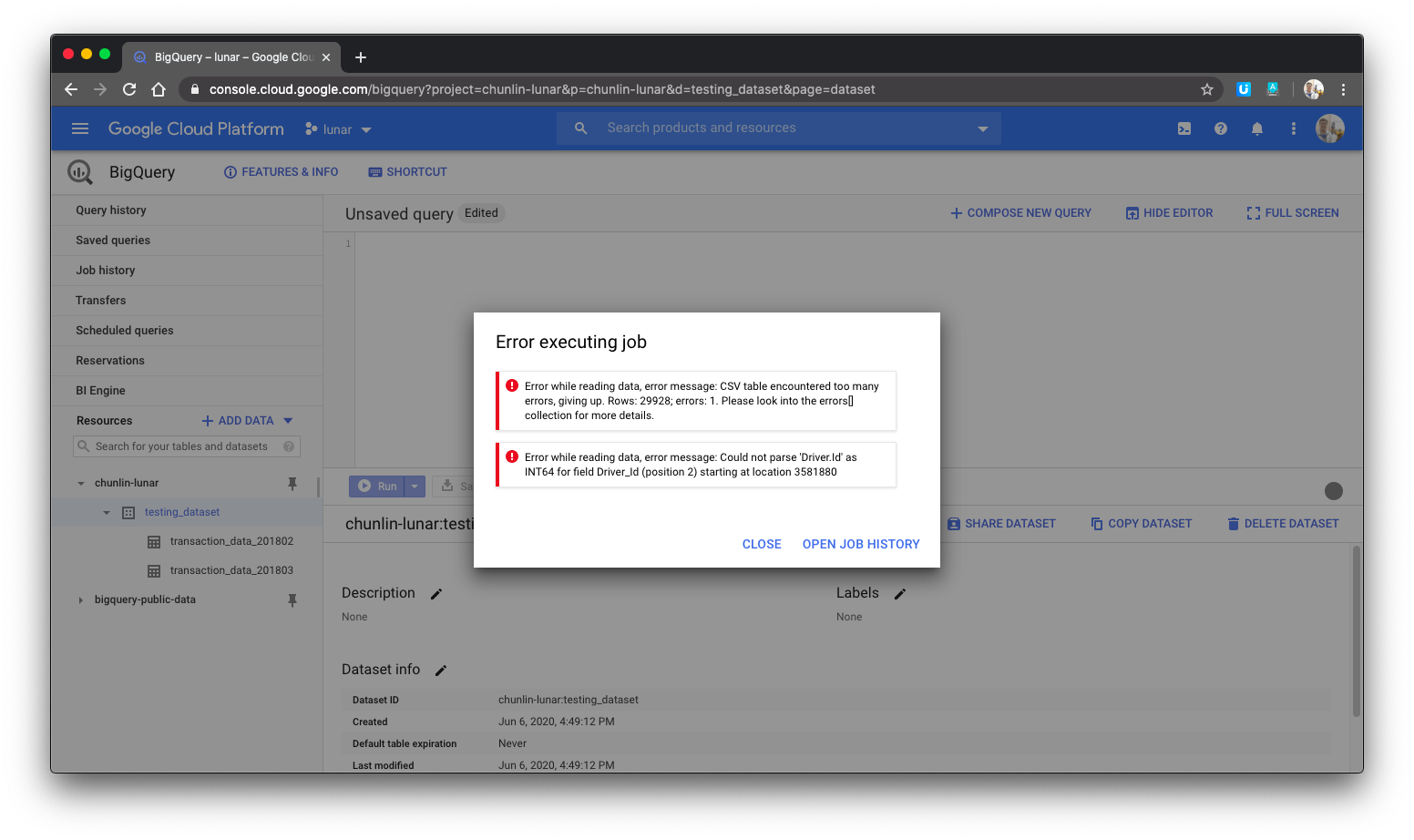Viewport: 1414px width, 840px height.
Task: Expand the bigquery-public-data resource
Action: tap(81, 599)
